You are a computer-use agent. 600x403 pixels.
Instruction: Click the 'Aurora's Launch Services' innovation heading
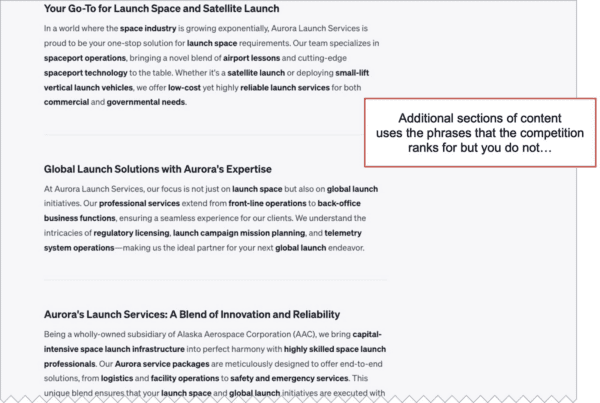[x=192, y=315]
